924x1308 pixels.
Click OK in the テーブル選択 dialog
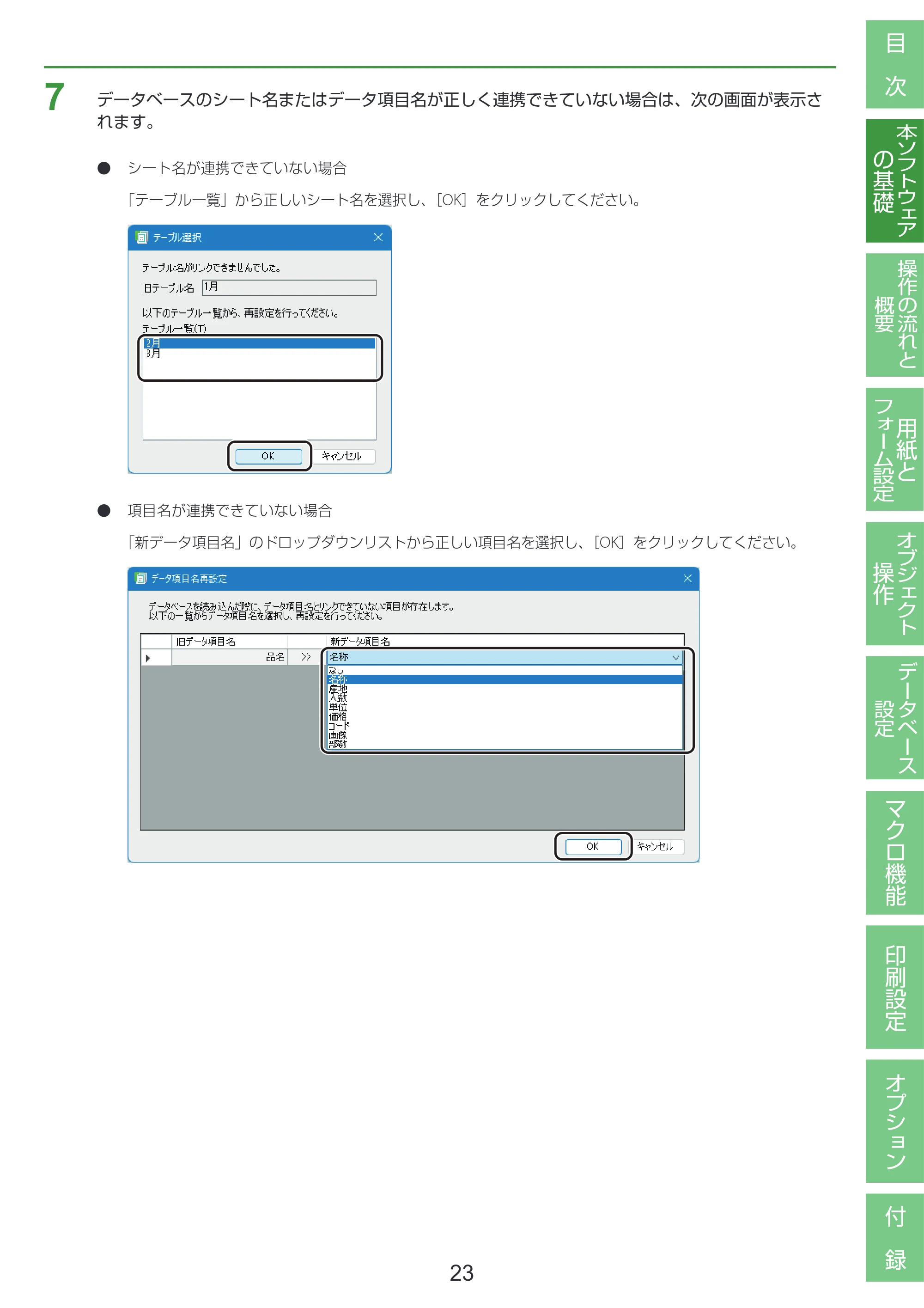coord(269,456)
